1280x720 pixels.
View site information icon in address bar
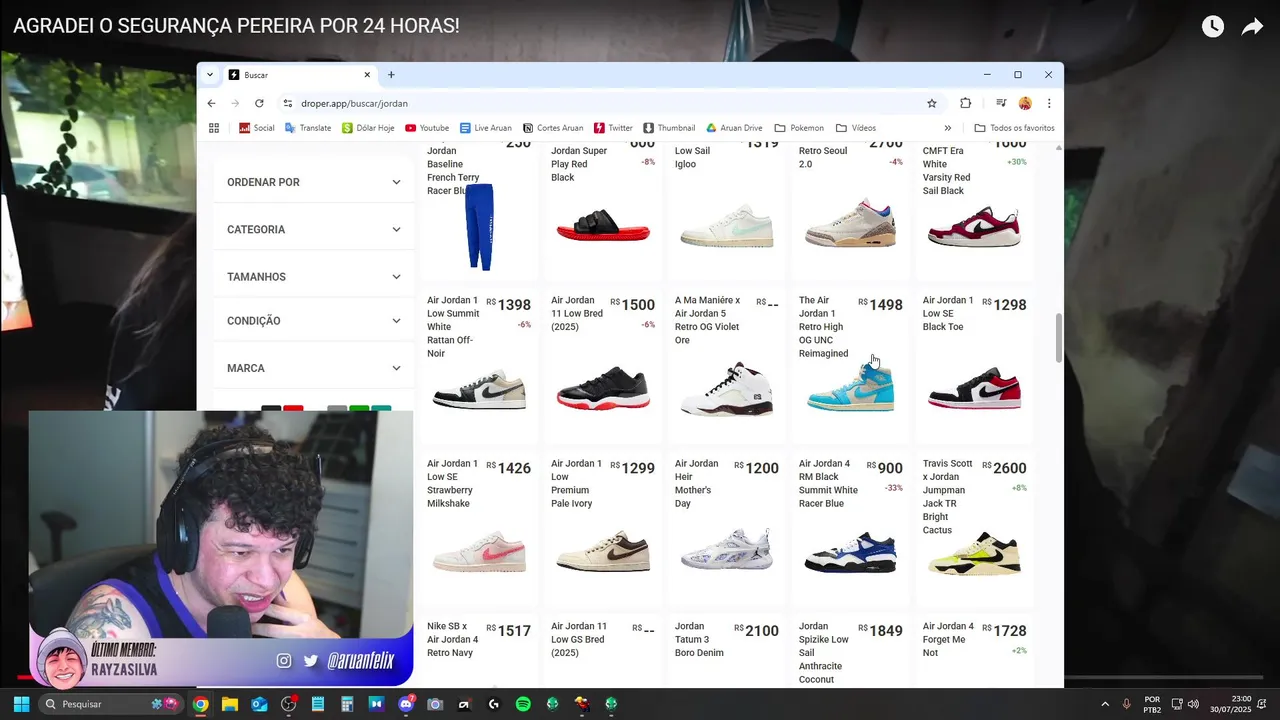(x=288, y=103)
